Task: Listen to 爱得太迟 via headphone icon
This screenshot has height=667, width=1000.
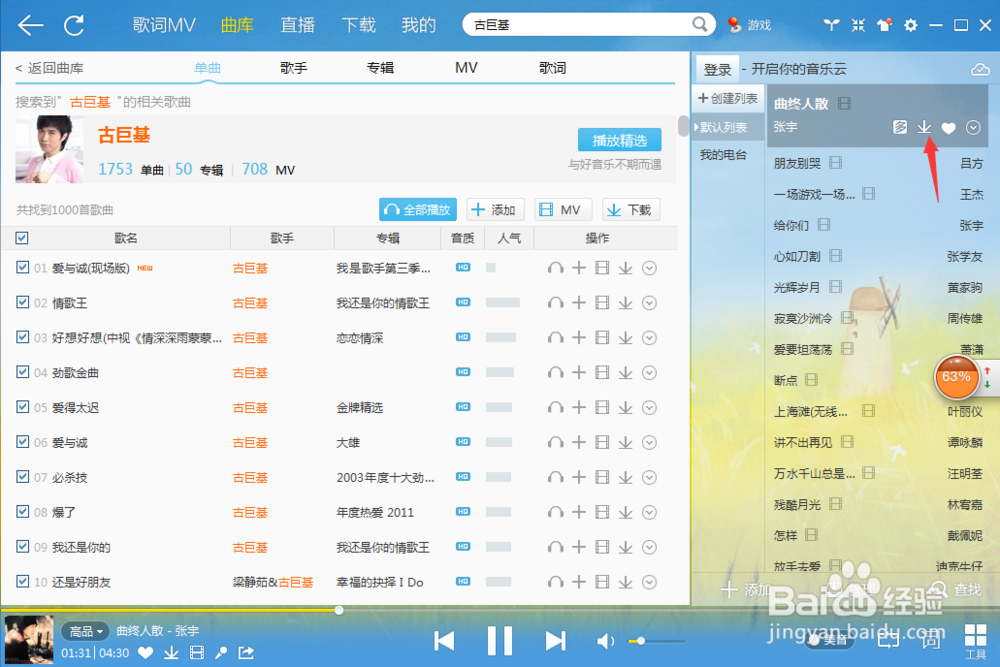Action: [555, 407]
